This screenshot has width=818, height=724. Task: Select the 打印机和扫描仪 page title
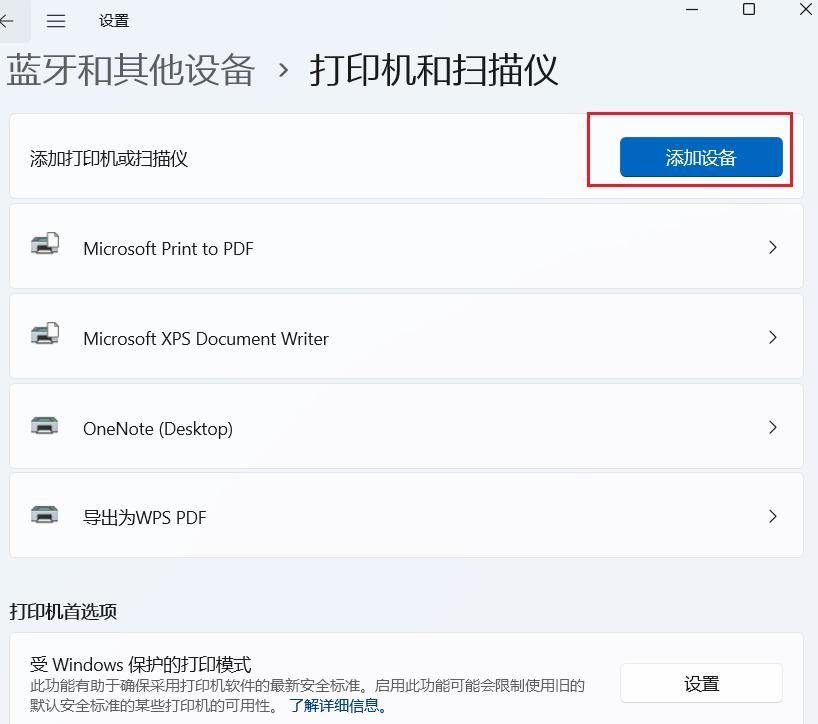point(433,71)
